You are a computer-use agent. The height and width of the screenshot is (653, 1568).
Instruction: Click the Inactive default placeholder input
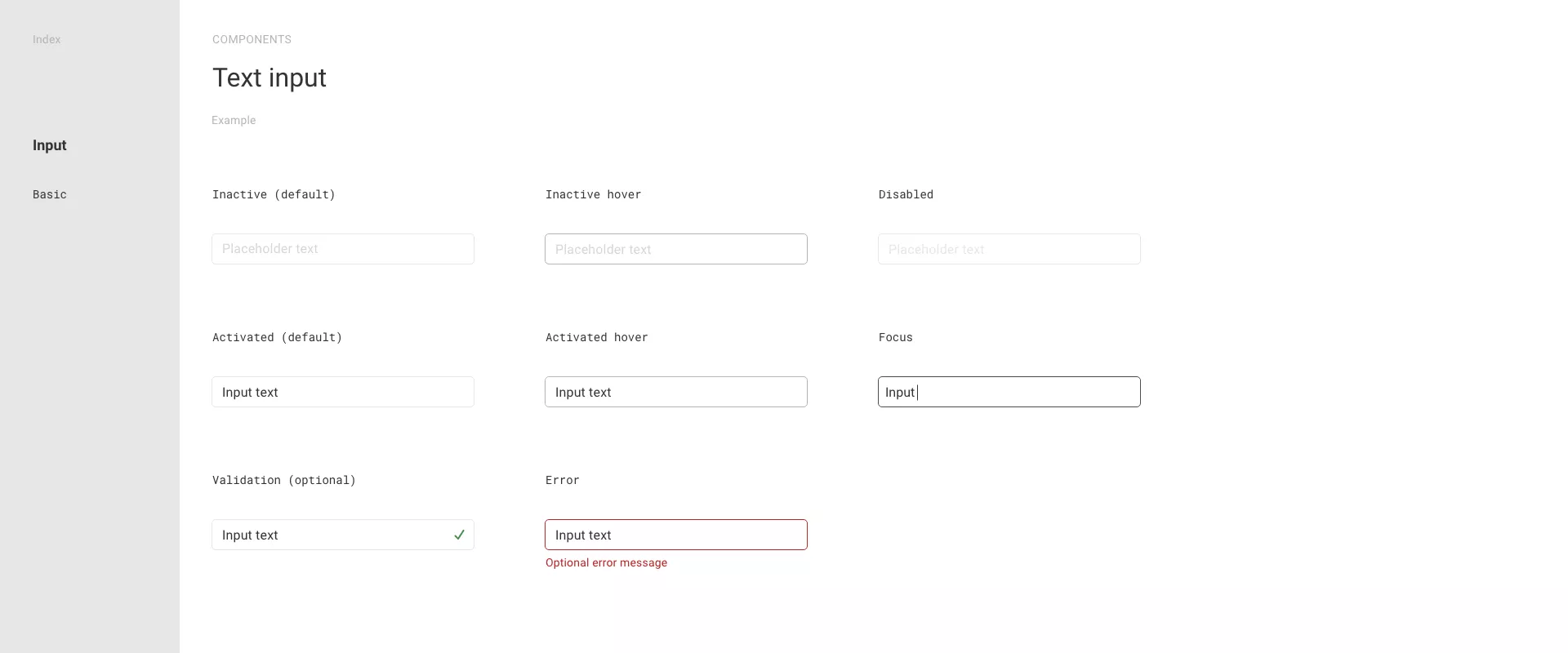[343, 249]
